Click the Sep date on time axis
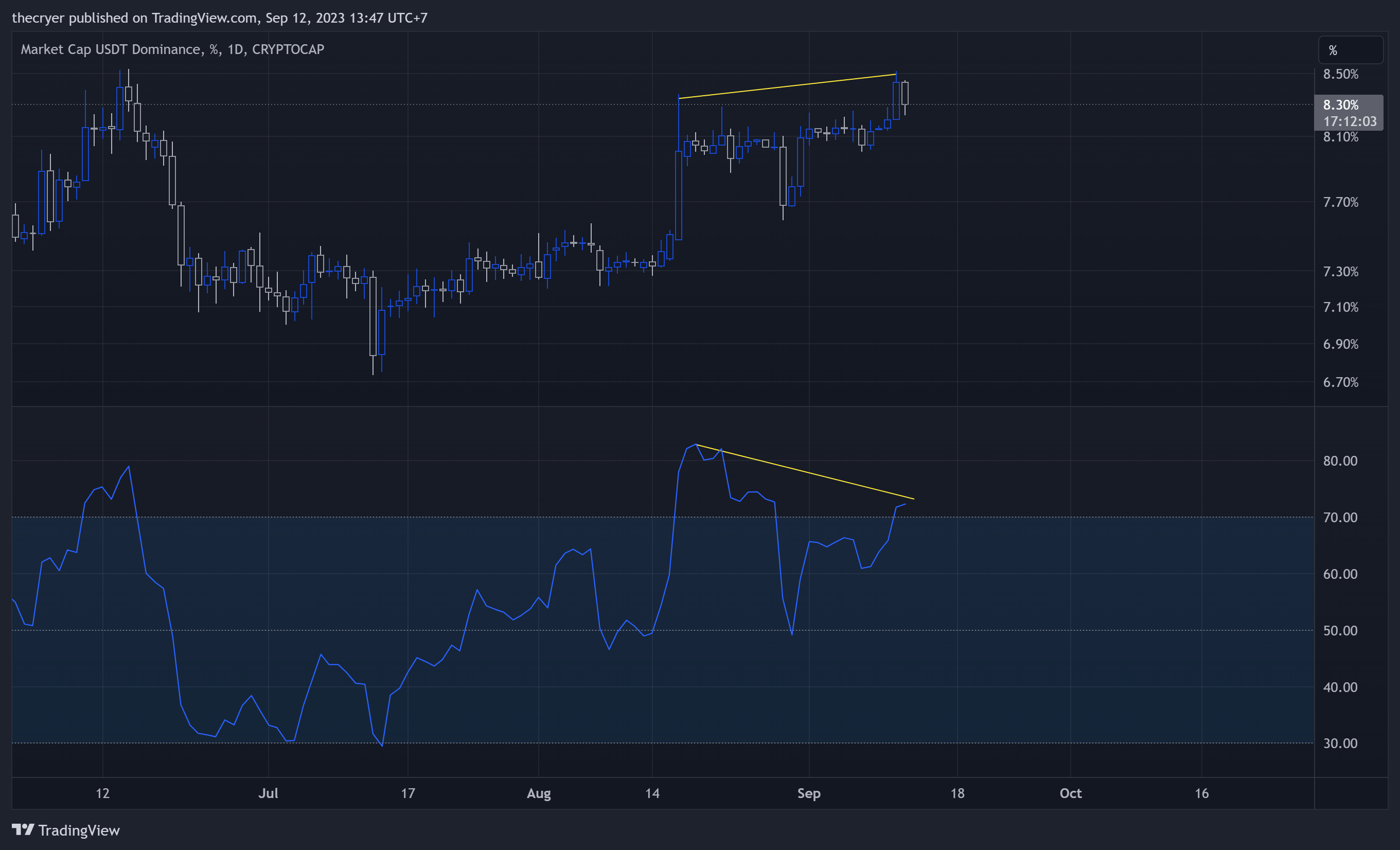 808,793
